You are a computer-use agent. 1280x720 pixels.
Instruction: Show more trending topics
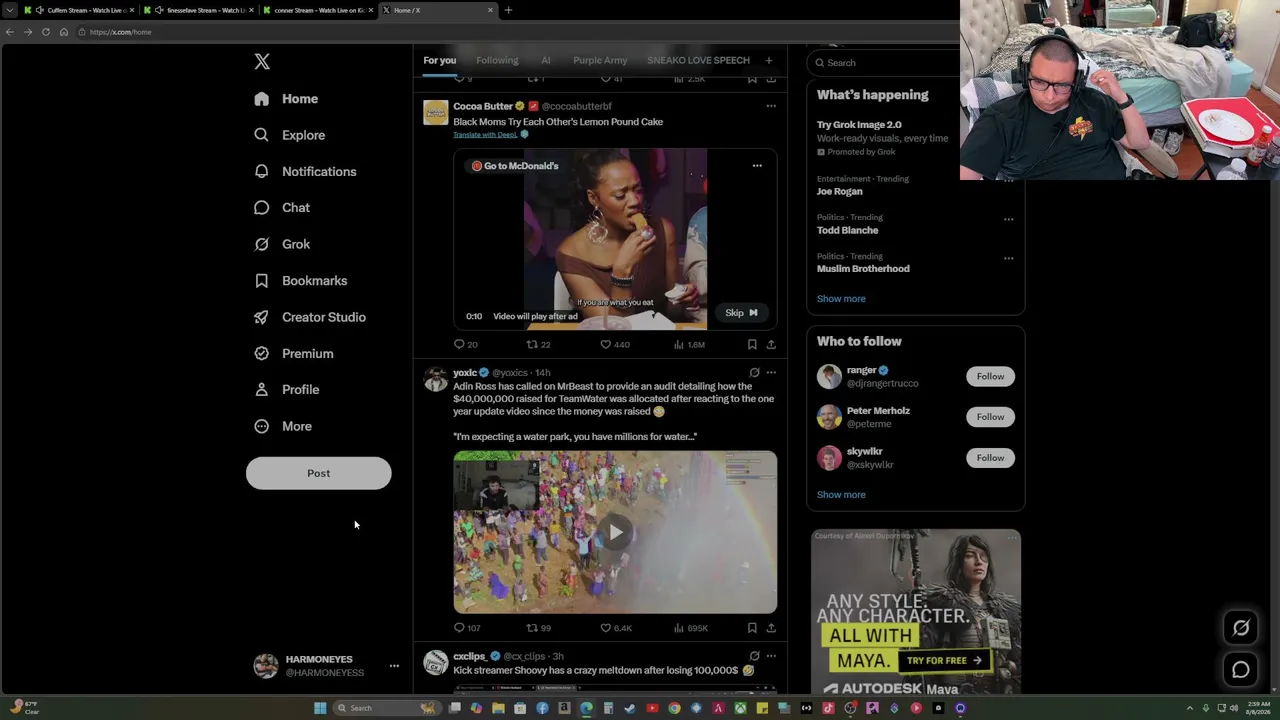[x=841, y=299]
